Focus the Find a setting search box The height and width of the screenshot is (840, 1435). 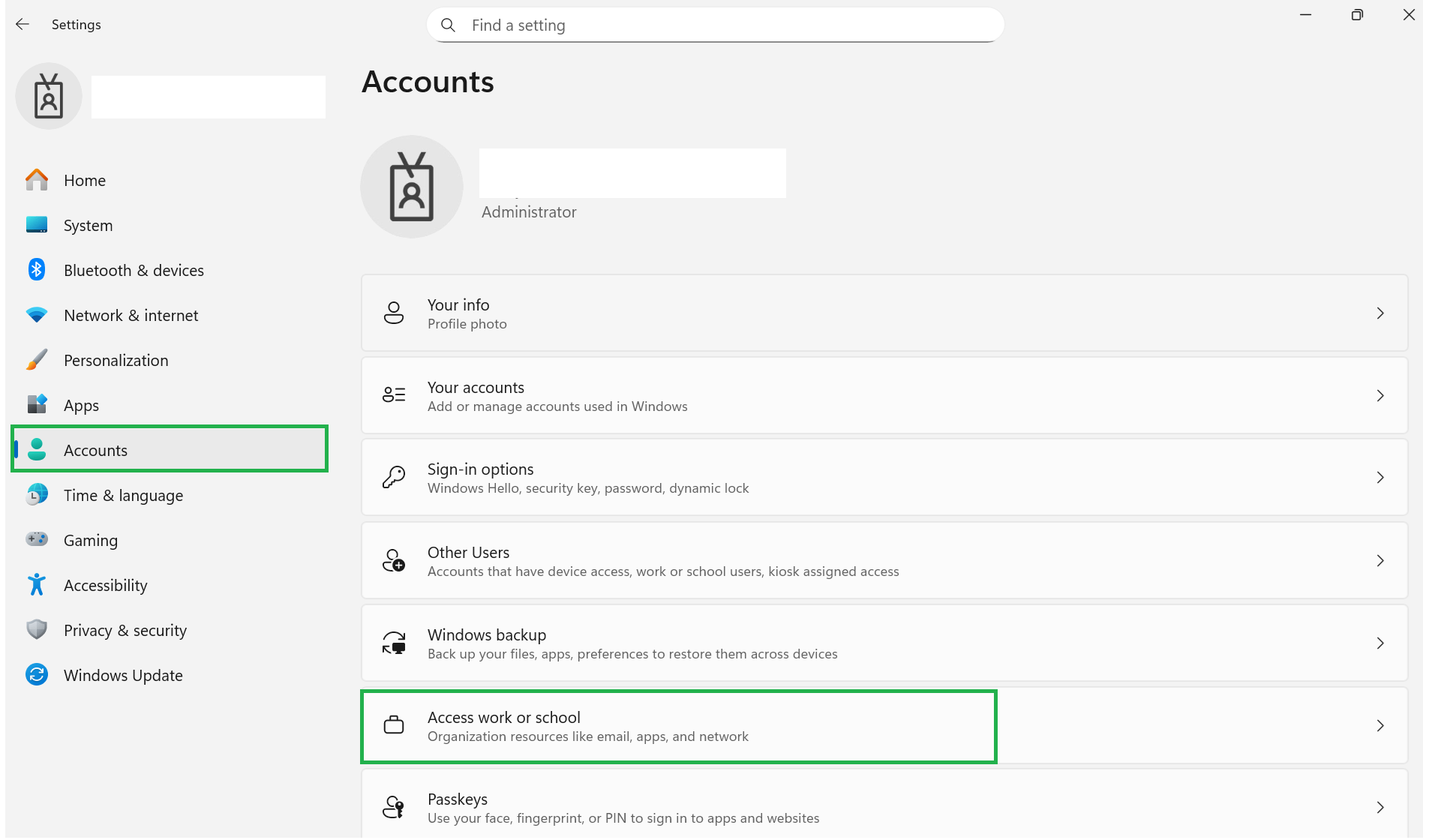click(716, 25)
